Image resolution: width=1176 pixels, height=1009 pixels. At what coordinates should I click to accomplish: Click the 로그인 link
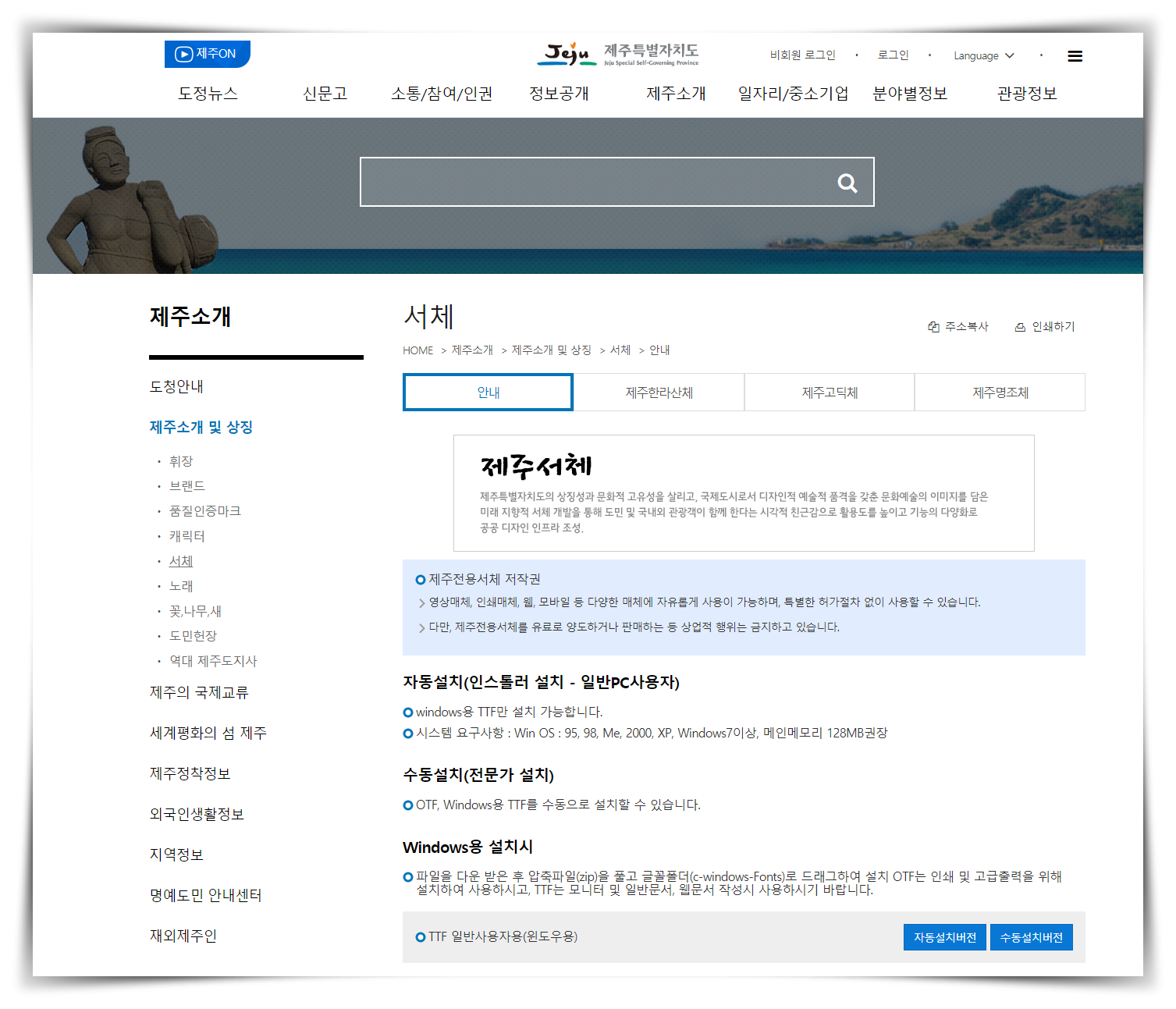pyautogui.click(x=892, y=55)
